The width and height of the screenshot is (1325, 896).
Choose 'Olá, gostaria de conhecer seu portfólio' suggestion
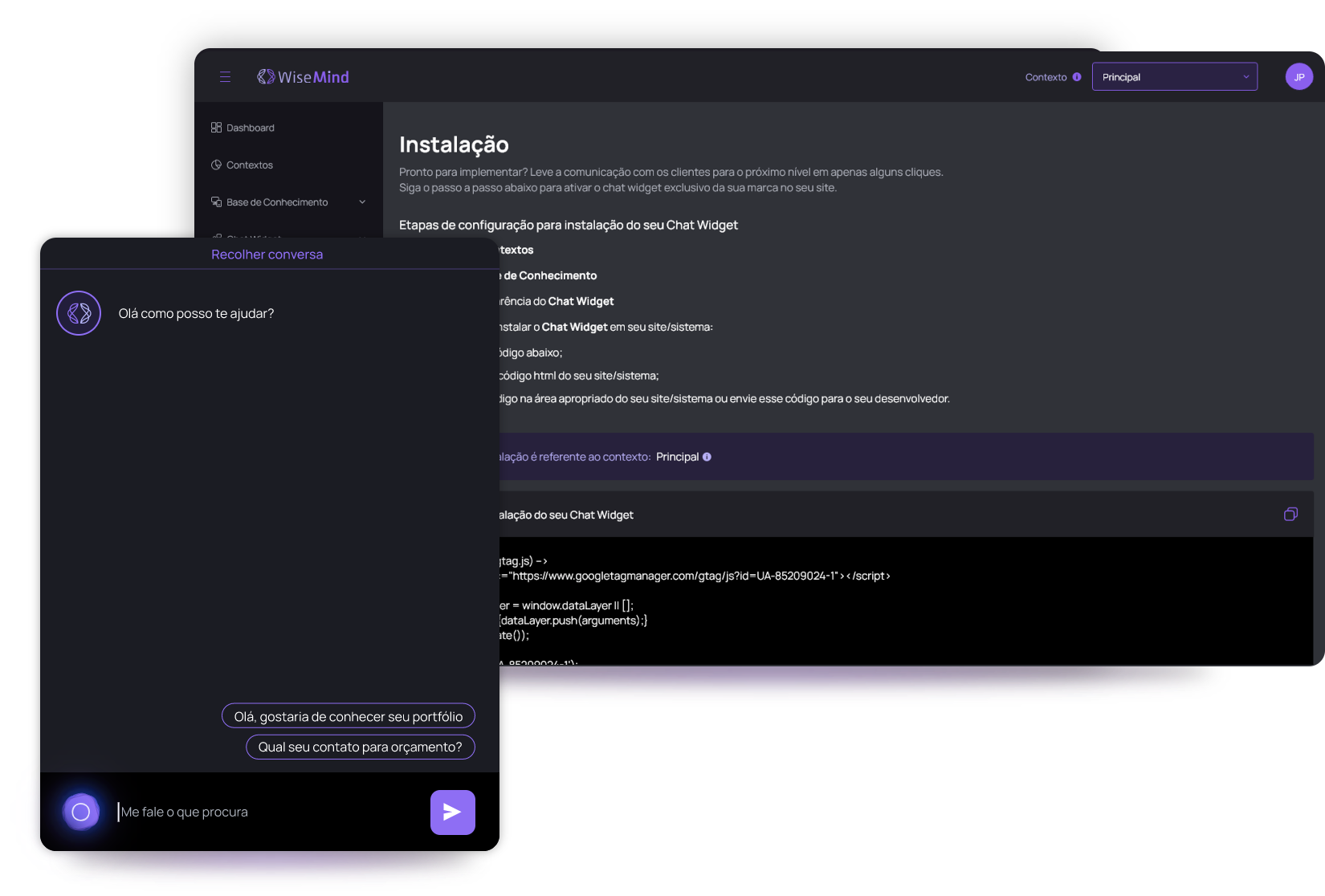pyautogui.click(x=349, y=716)
